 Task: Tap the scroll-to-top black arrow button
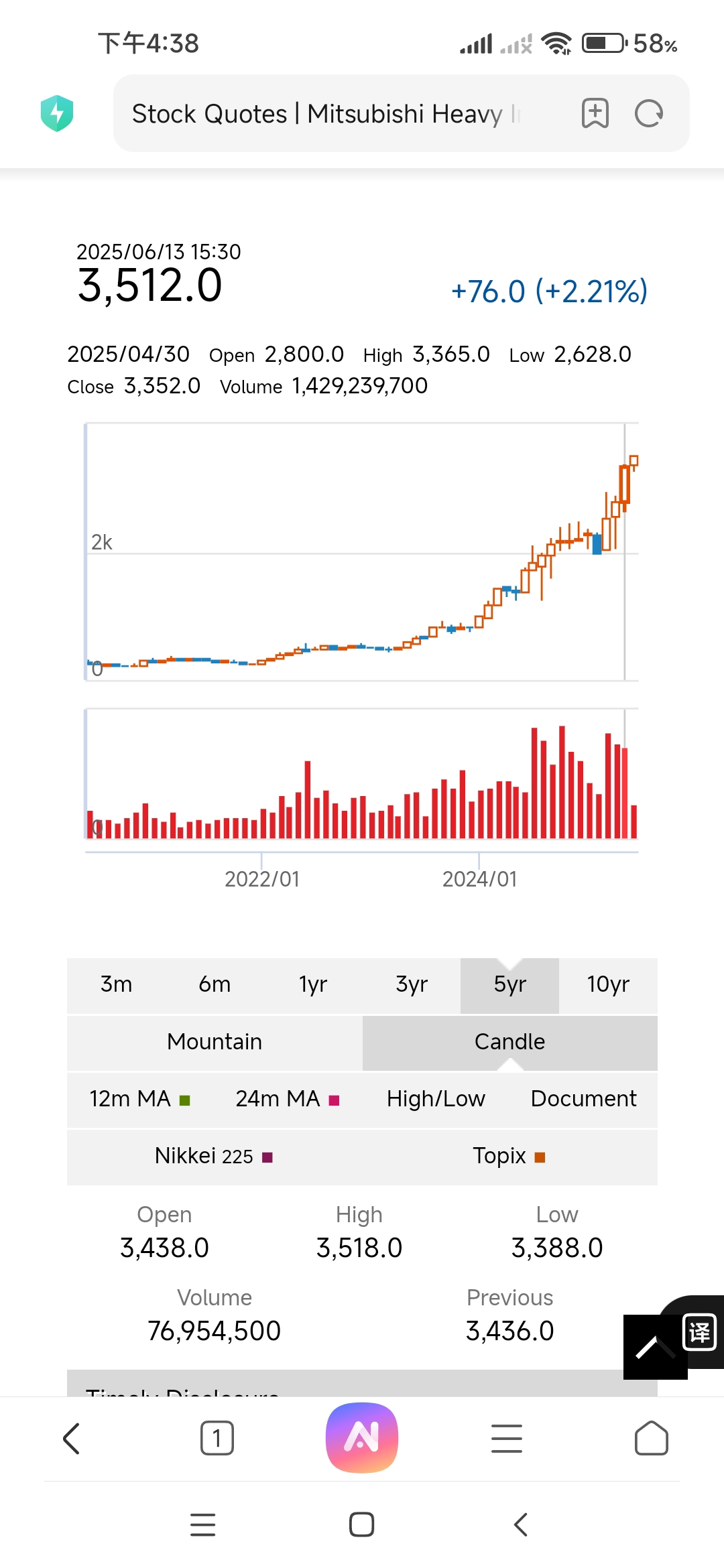pos(655,1347)
